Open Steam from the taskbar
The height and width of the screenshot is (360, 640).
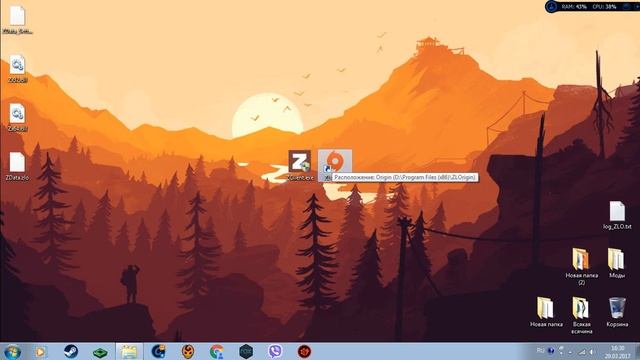point(71,351)
